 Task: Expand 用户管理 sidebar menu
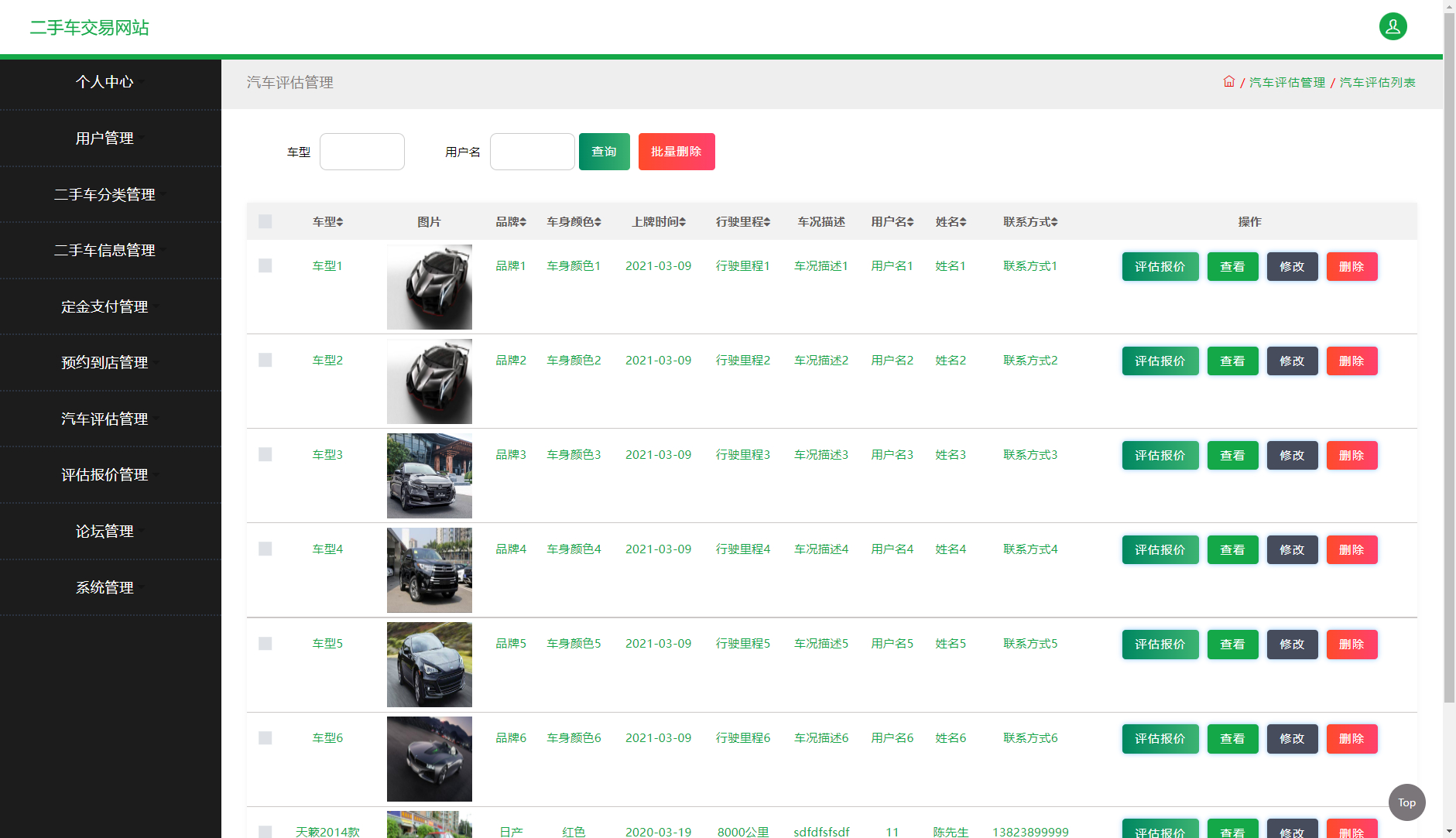(x=110, y=138)
